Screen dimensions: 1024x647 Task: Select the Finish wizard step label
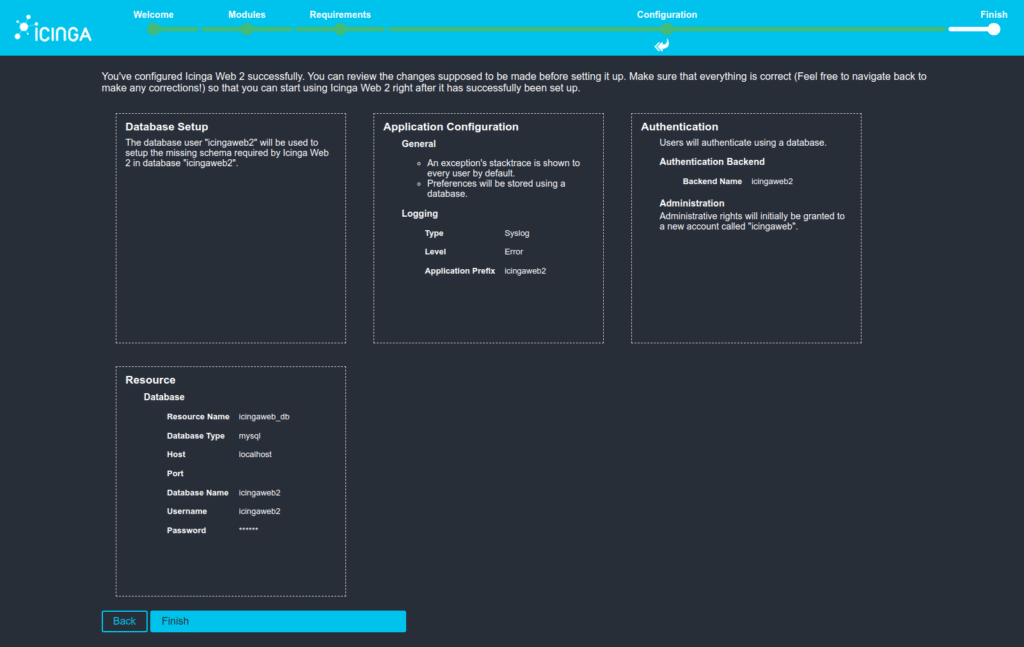pos(993,14)
